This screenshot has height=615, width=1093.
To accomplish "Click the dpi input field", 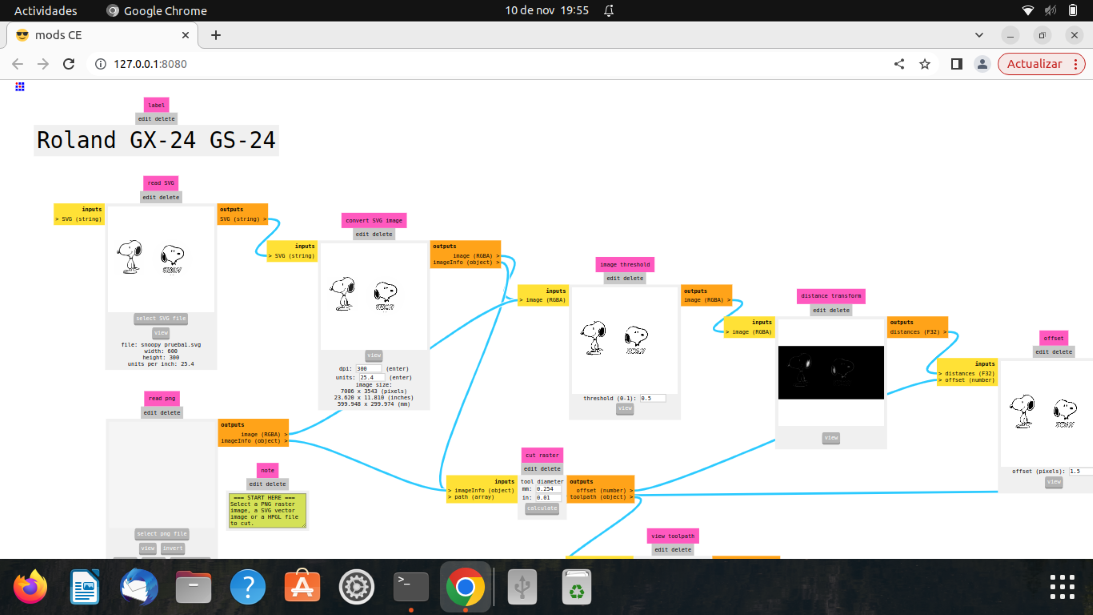I will 369,369.
